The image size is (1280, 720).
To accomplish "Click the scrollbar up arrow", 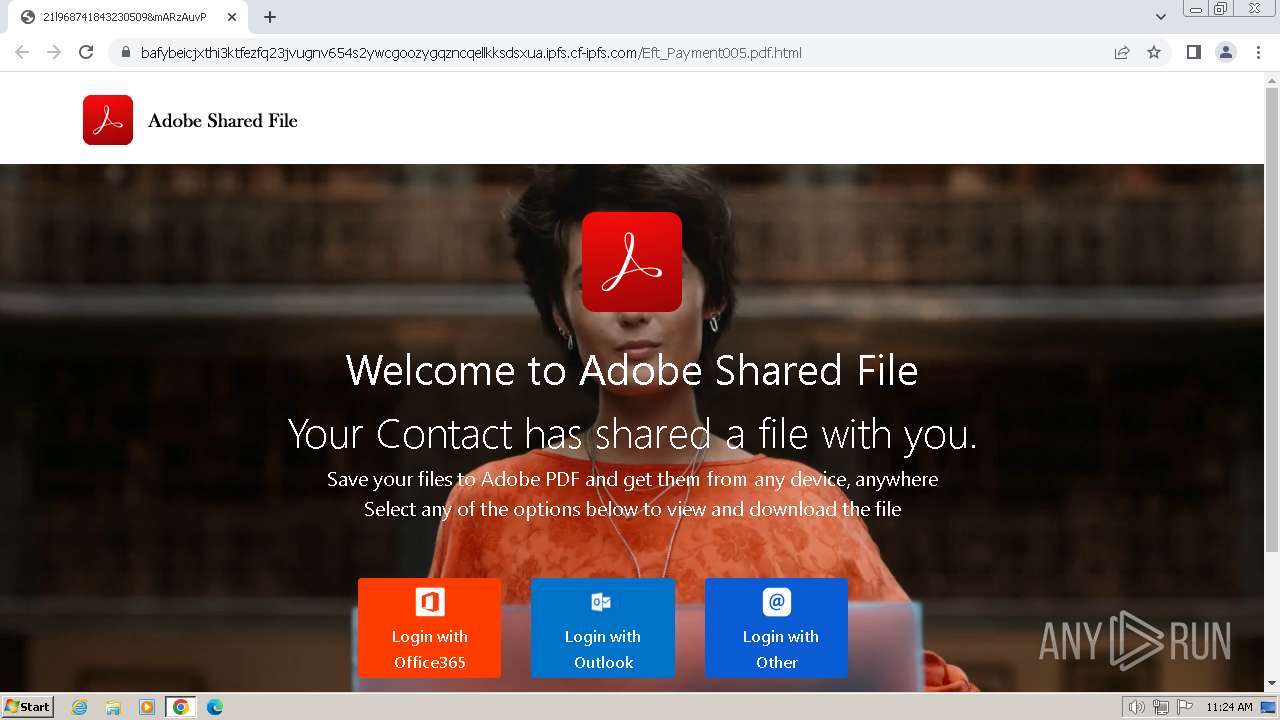I will pos(1272,79).
